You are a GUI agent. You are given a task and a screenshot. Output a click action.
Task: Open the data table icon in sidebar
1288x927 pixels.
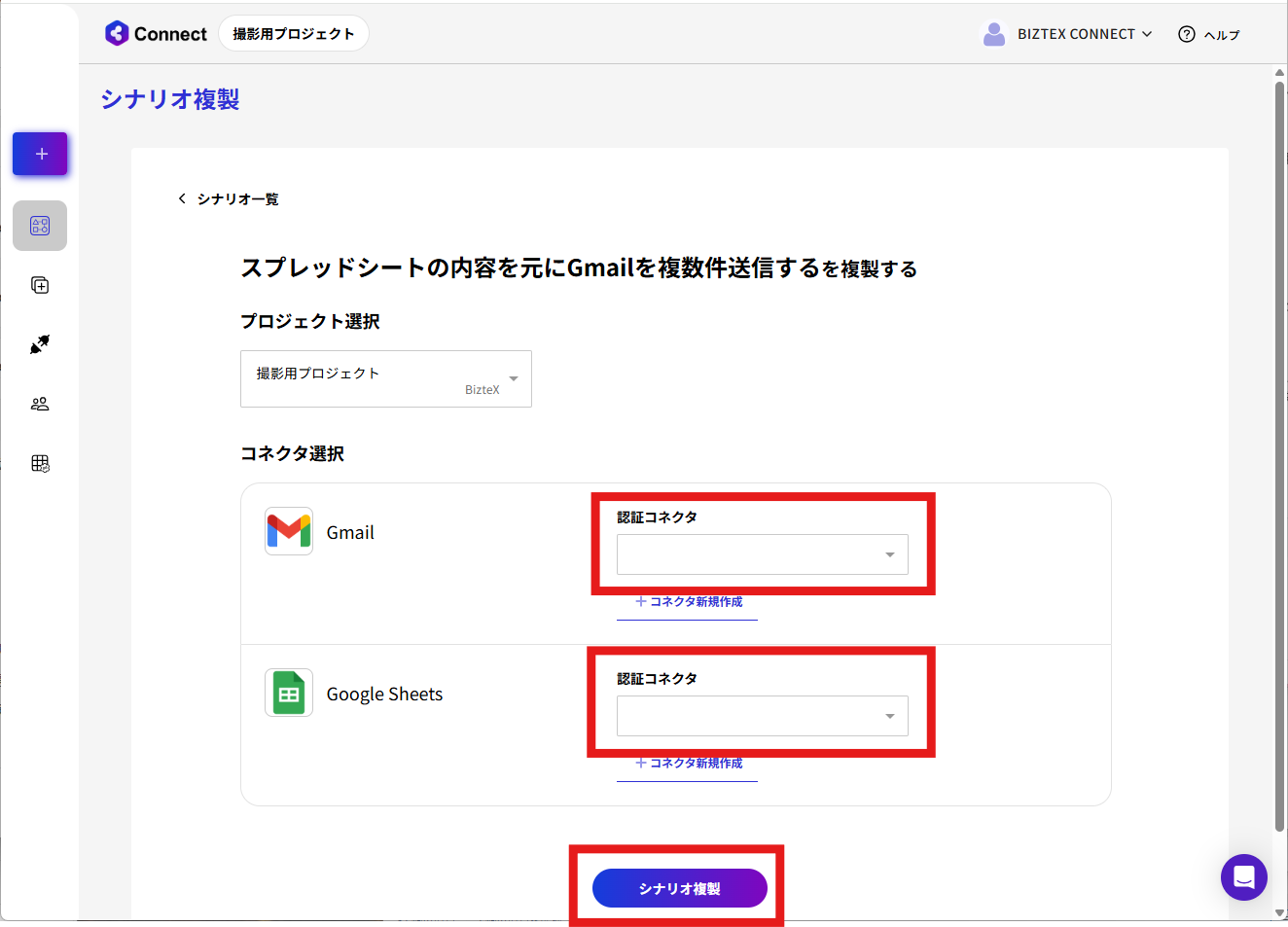tap(40, 463)
